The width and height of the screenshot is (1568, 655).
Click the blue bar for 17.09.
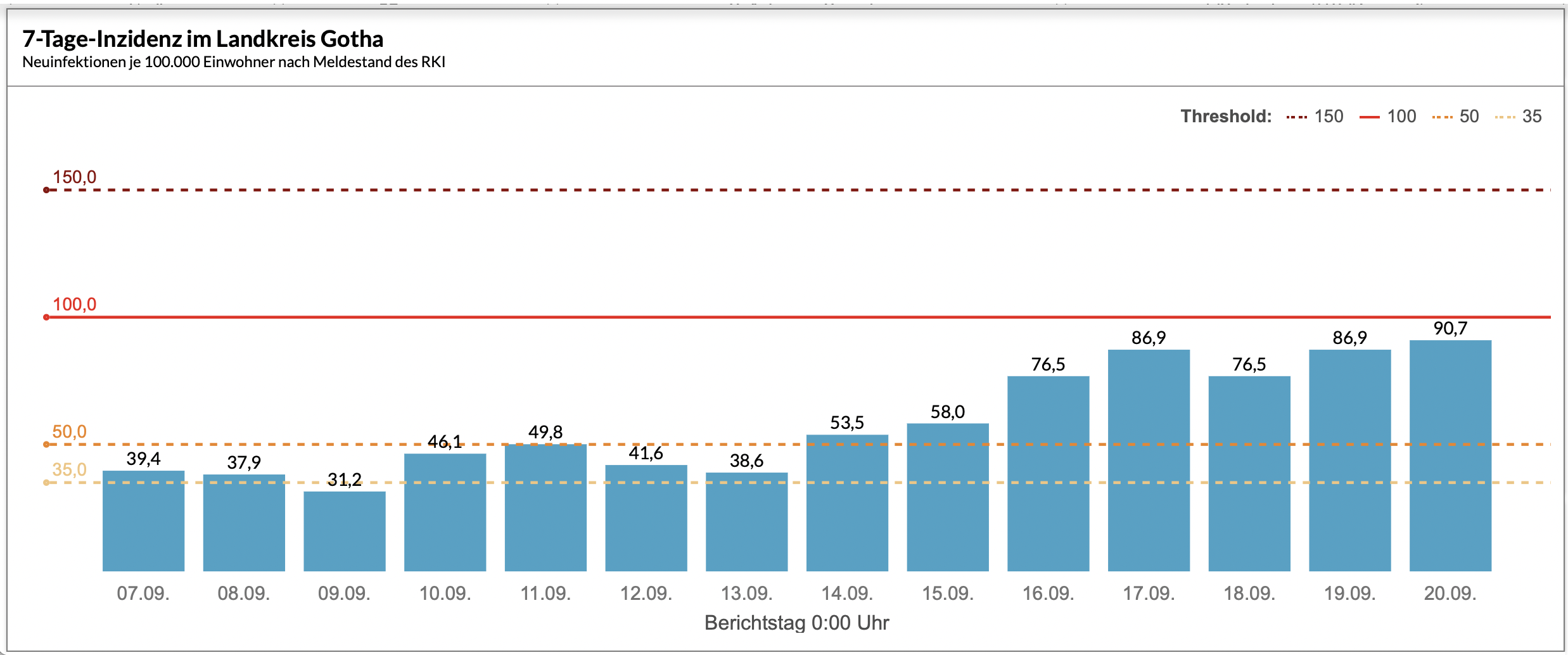pos(1149,461)
